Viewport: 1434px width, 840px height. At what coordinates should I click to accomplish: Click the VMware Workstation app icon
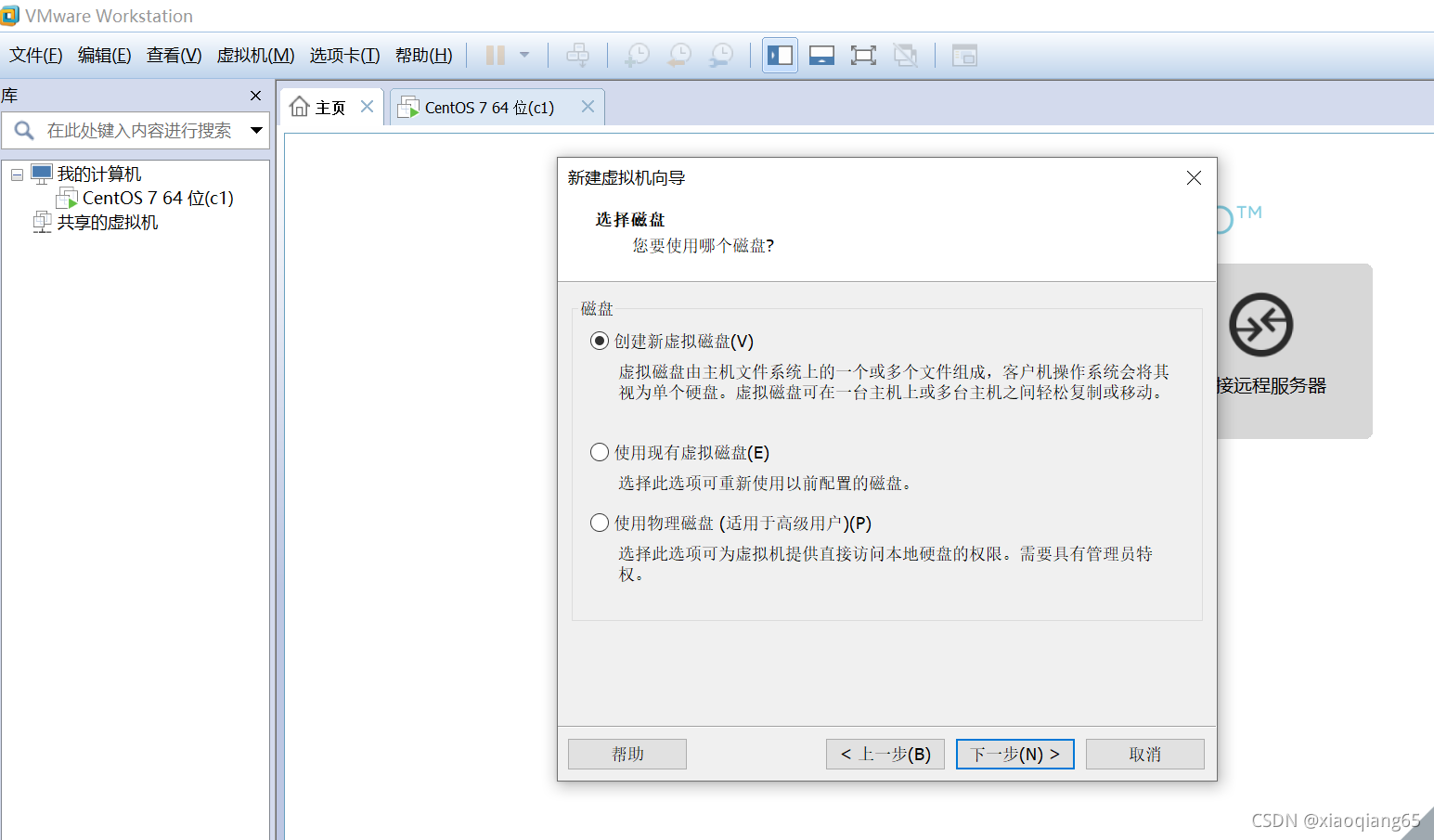pos(10,16)
